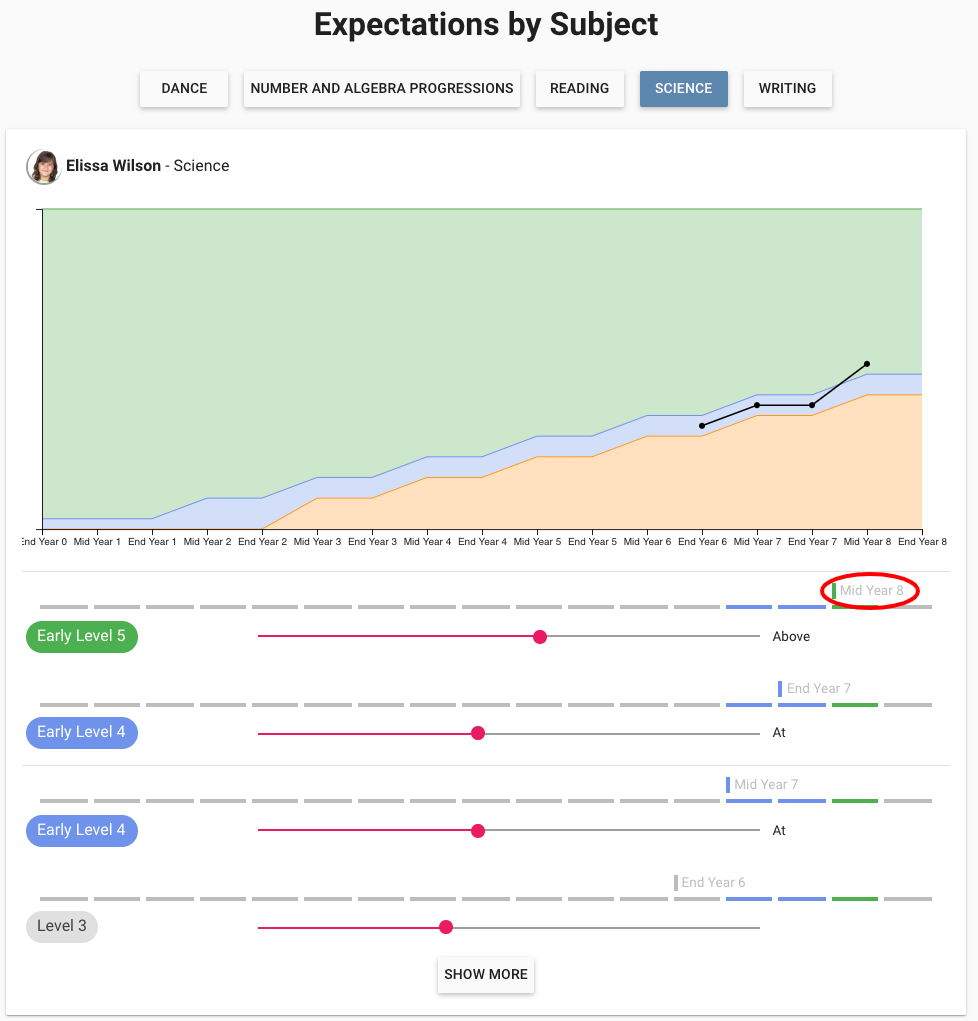Click the End Year 7 marker label above the bars
Image resolution: width=978 pixels, height=1021 pixels.
[818, 688]
